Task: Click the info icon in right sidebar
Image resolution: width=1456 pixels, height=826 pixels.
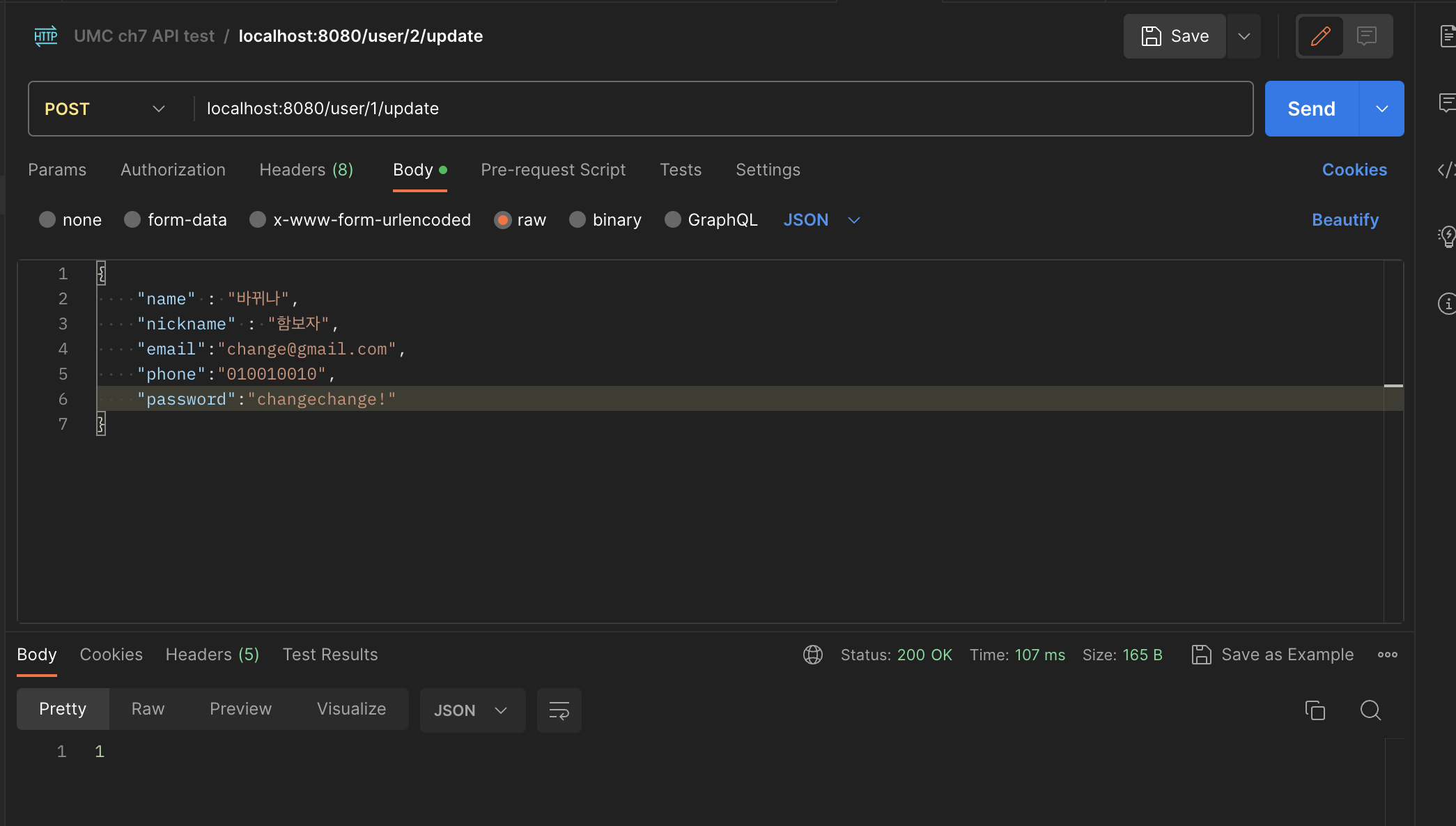Action: point(1447,304)
